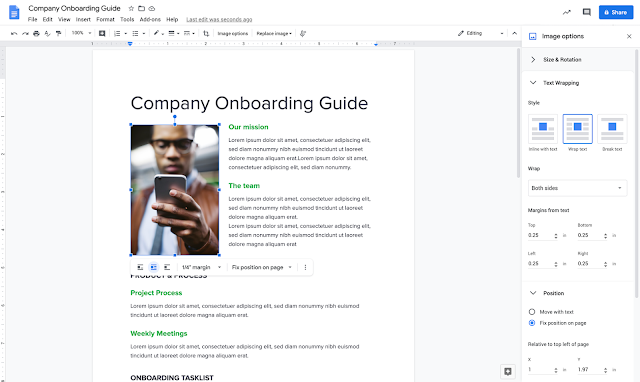640x382 pixels.
Task: Open the View menu
Action: pyautogui.click(x=64, y=19)
